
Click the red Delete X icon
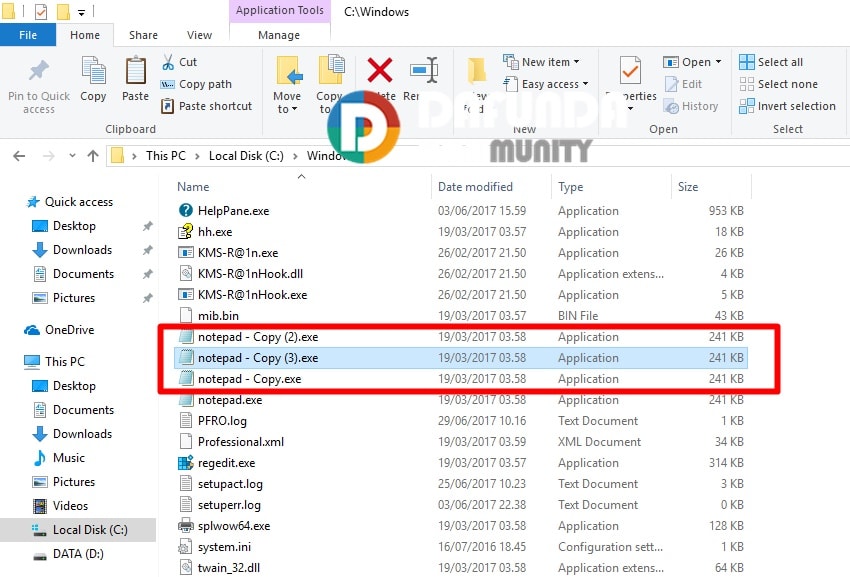click(380, 72)
